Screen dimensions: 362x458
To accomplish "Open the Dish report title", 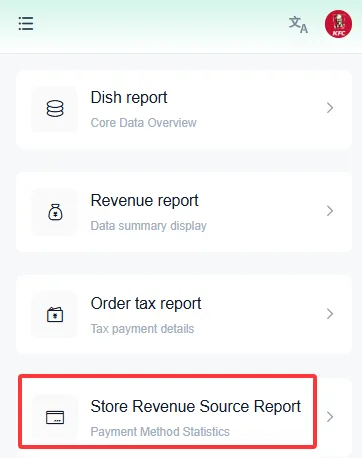I will (x=129, y=98).
